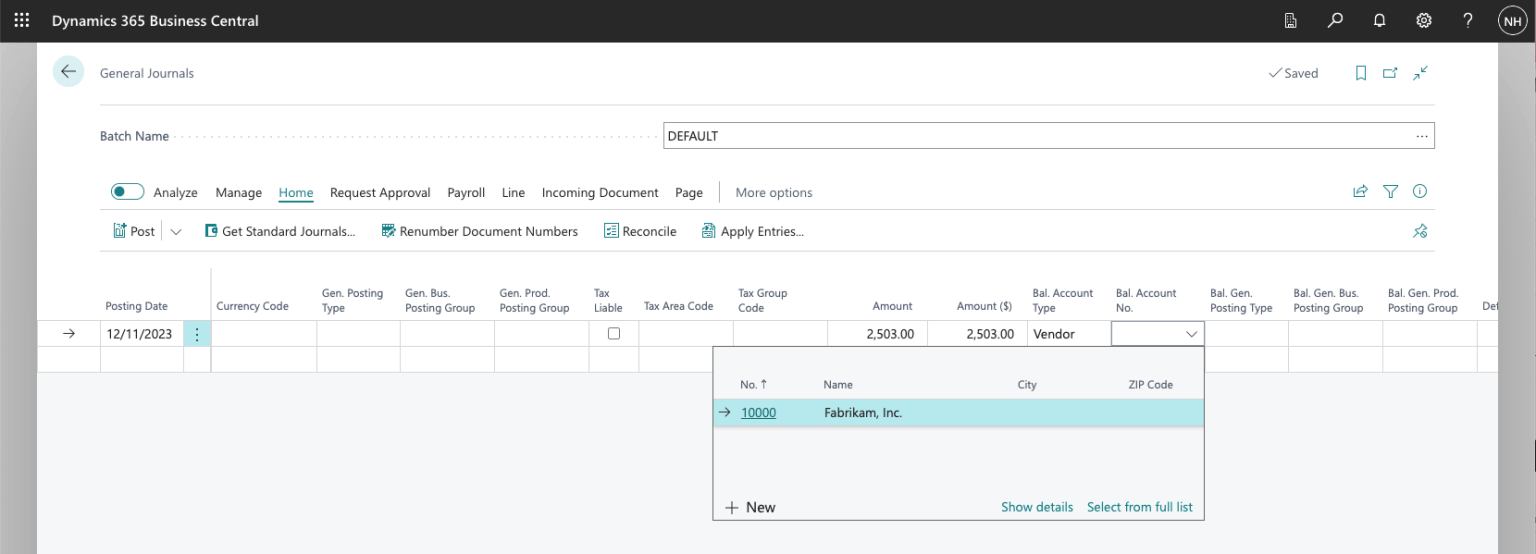Expand the Post button dropdown arrow

(x=176, y=231)
